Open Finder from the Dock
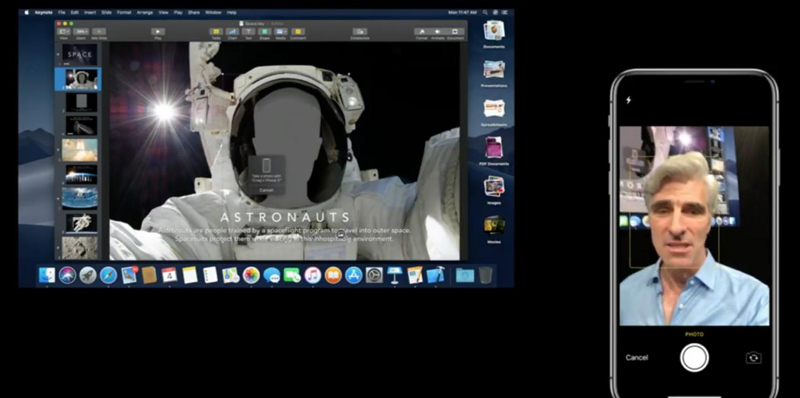Image resolution: width=800 pixels, height=398 pixels. (47, 275)
